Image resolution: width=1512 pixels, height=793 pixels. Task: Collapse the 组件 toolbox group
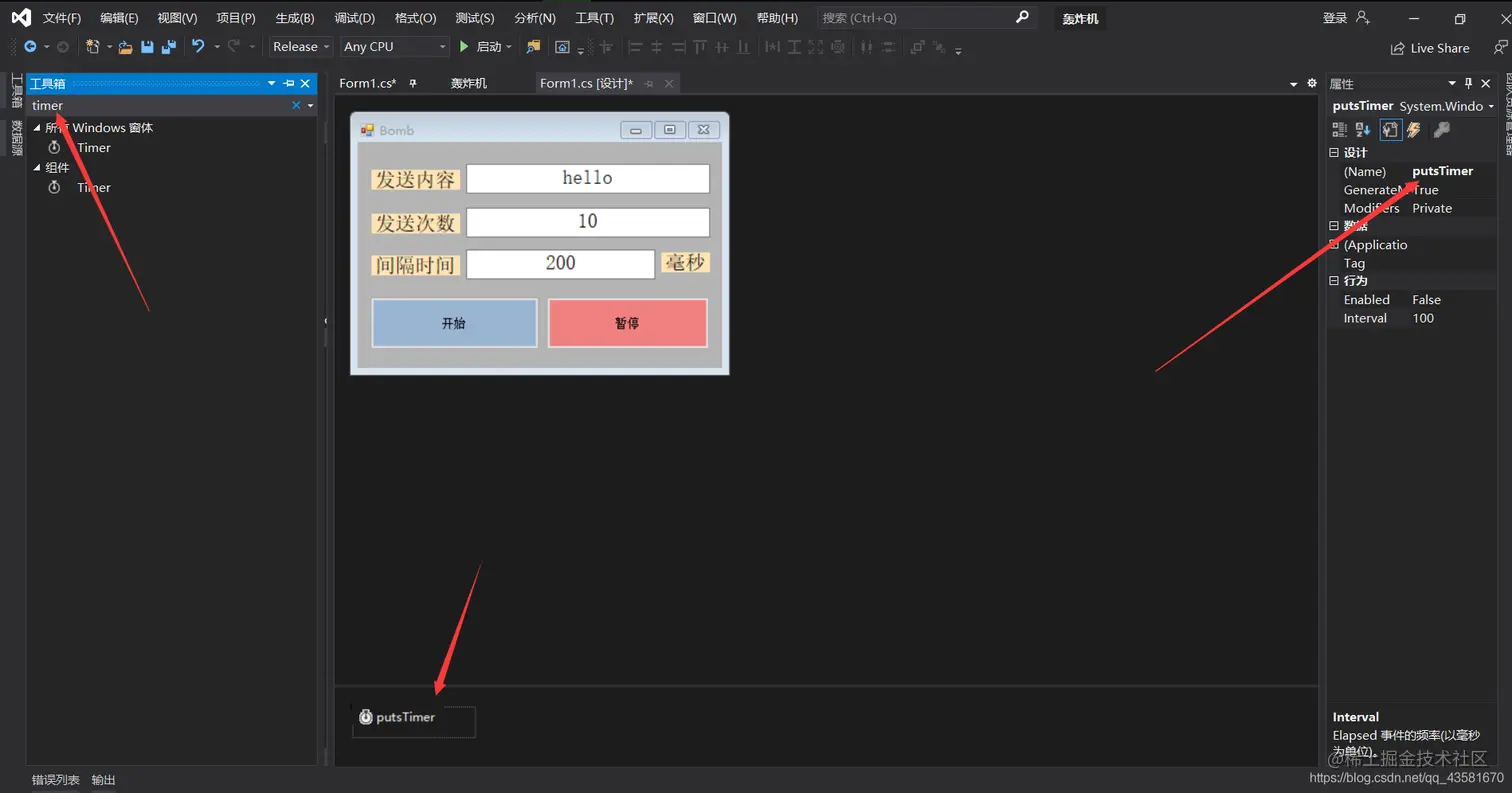(37, 168)
